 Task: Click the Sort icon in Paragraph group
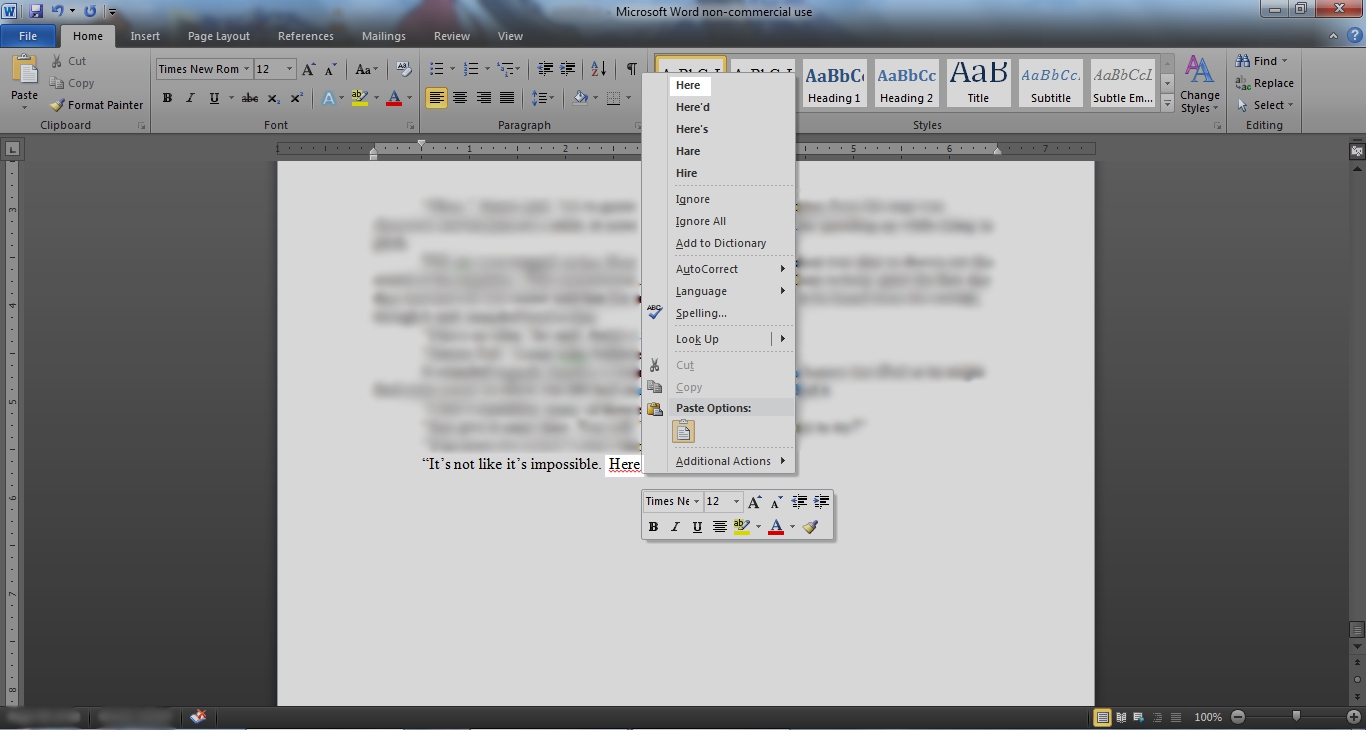598,69
